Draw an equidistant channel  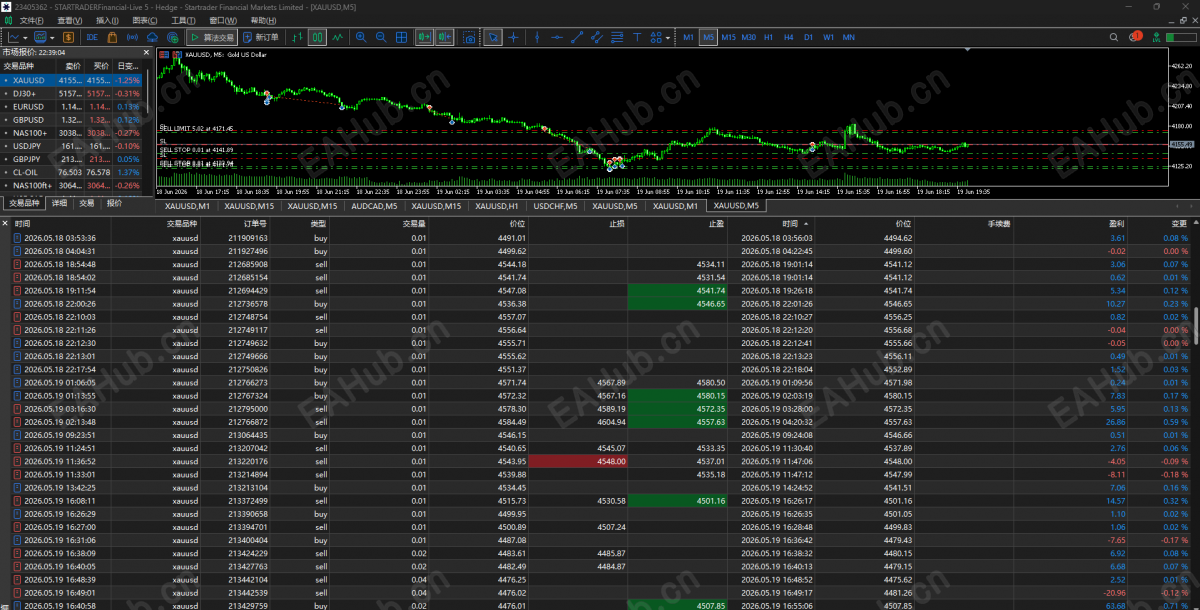[x=597, y=37]
